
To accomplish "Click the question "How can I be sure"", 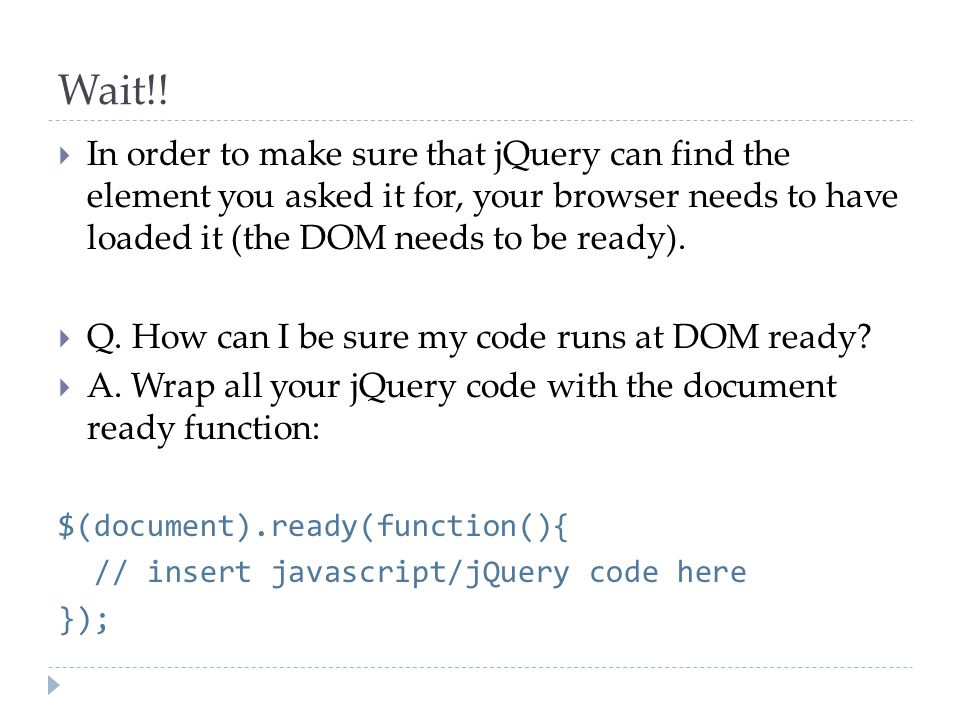I will click(x=271, y=337).
